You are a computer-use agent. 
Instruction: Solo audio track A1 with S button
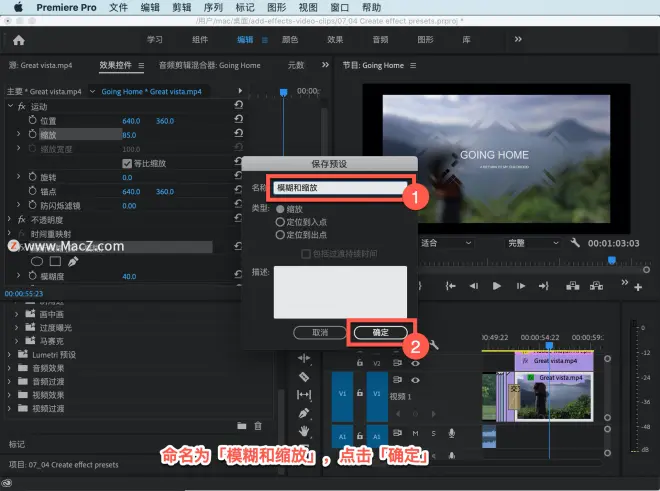click(434, 433)
